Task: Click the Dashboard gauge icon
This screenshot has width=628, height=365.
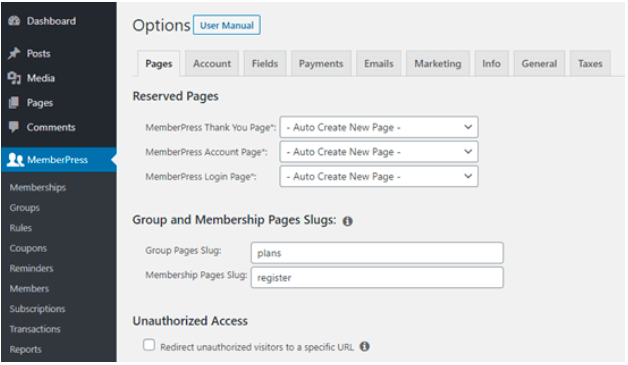Action: pos(14,21)
